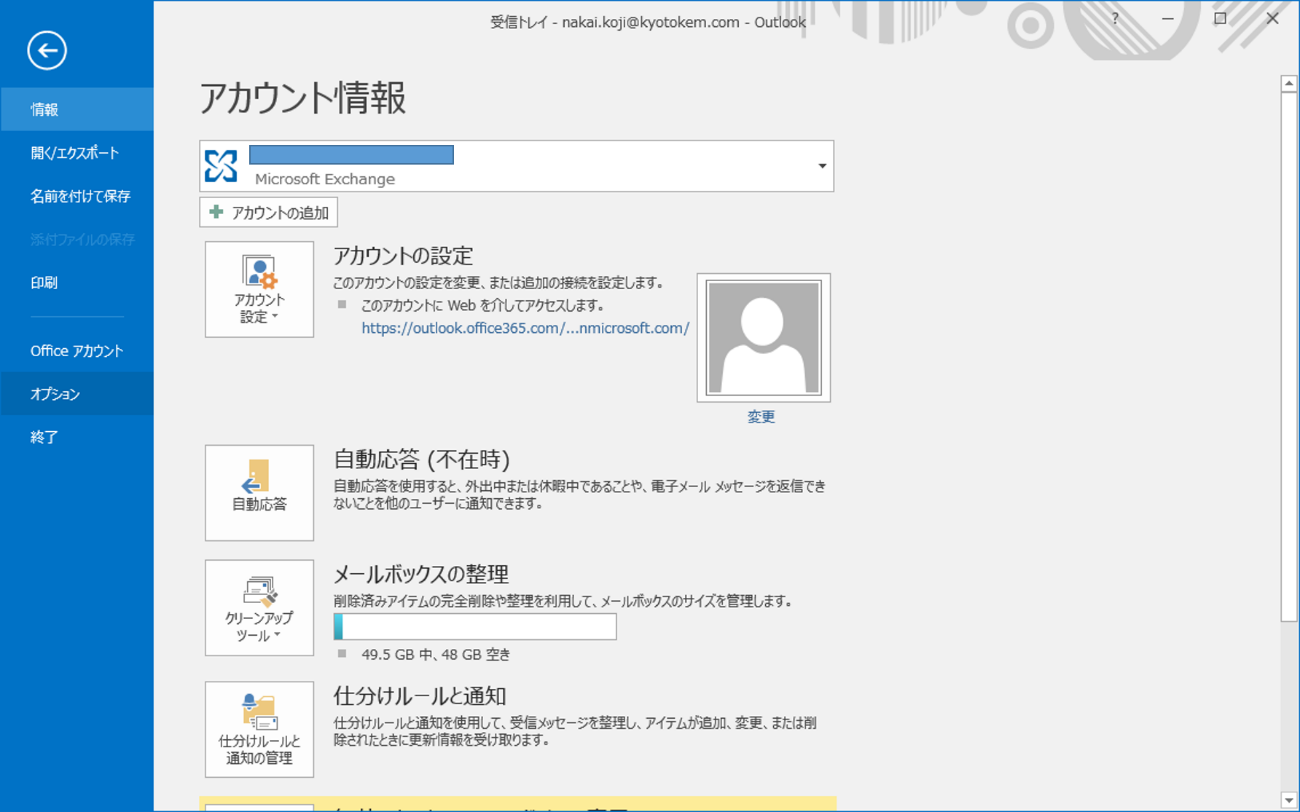The width and height of the screenshot is (1300, 812).
Task: Click the help question mark icon
Action: point(1115,19)
